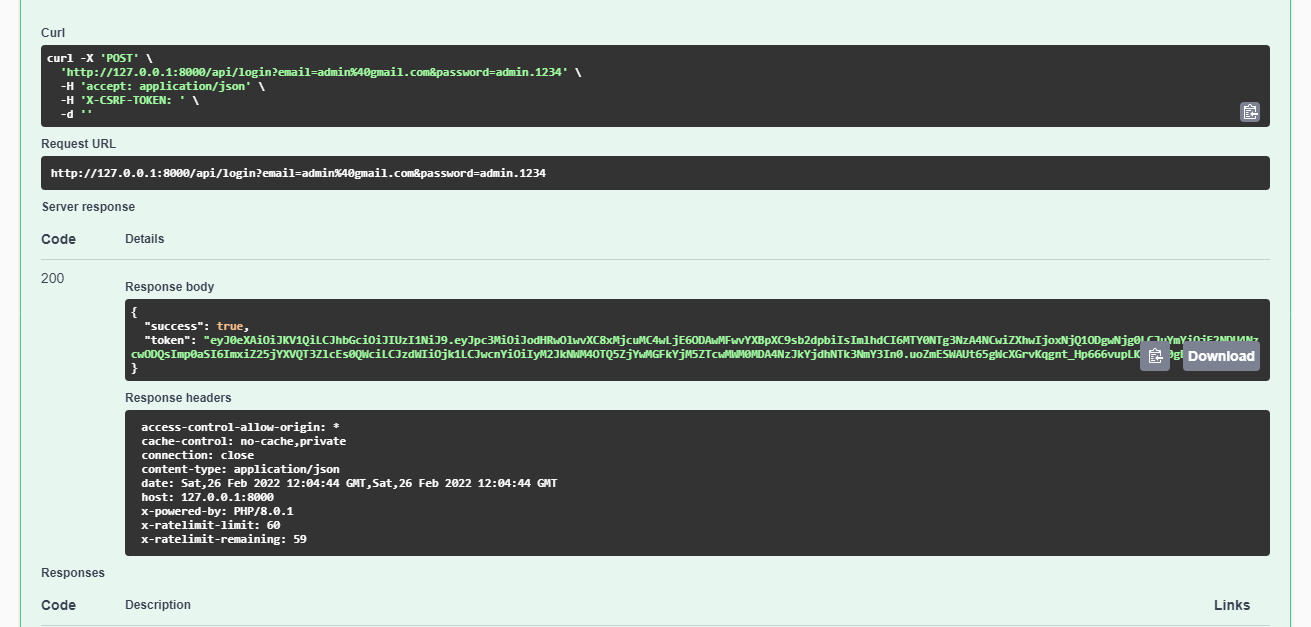
Task: Click the Server response heading
Action: (86, 207)
